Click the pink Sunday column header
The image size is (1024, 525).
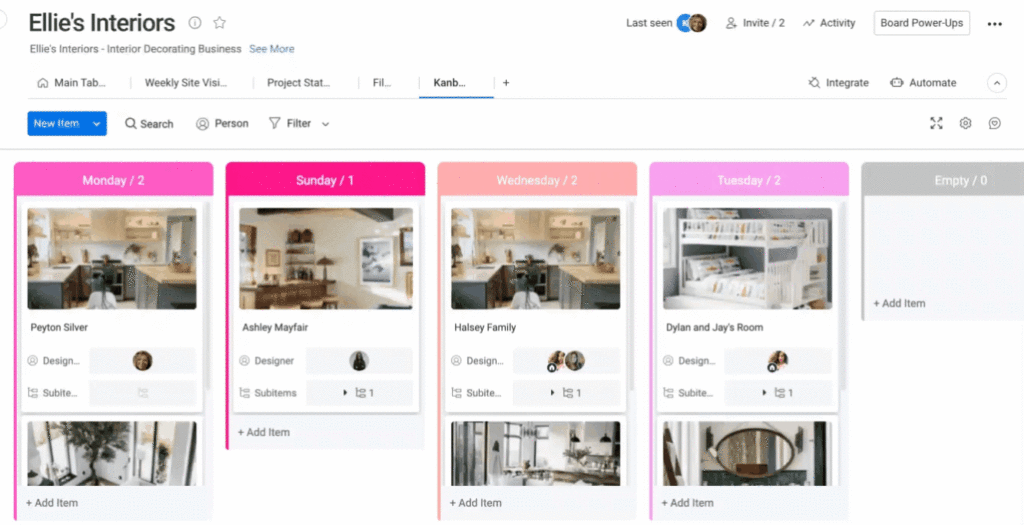(325, 180)
